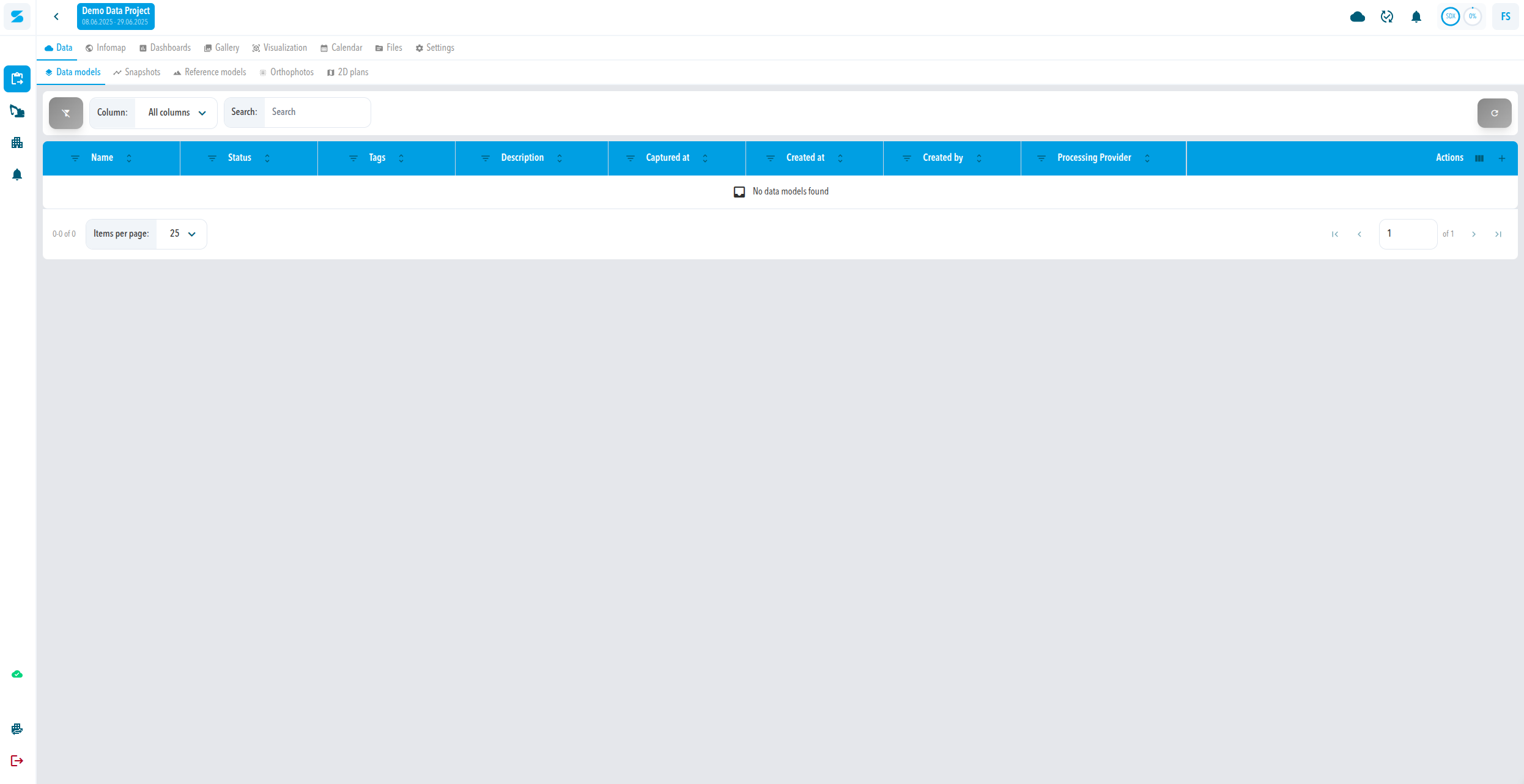Click the app logo in top-left corner
Image resolution: width=1524 pixels, height=784 pixels.
pyautogui.click(x=17, y=17)
